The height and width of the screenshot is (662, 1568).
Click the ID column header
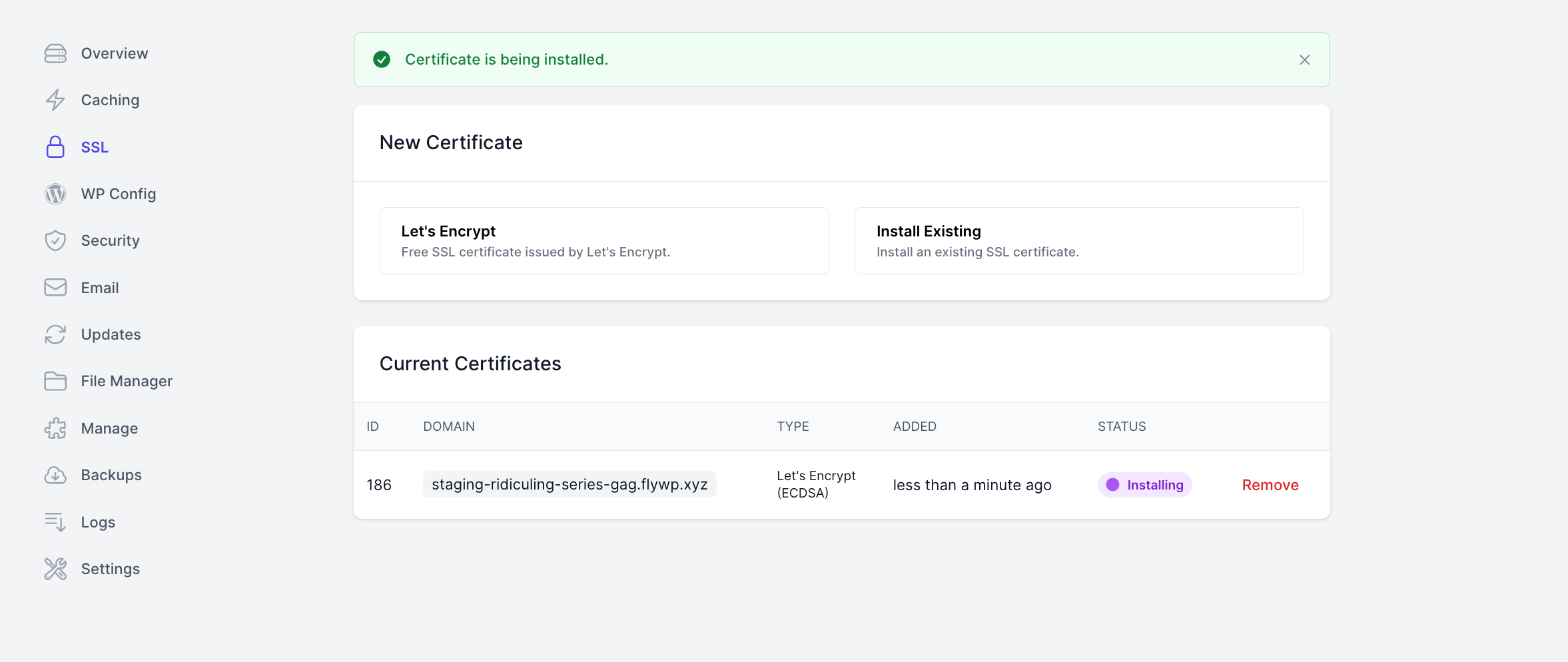(x=372, y=426)
